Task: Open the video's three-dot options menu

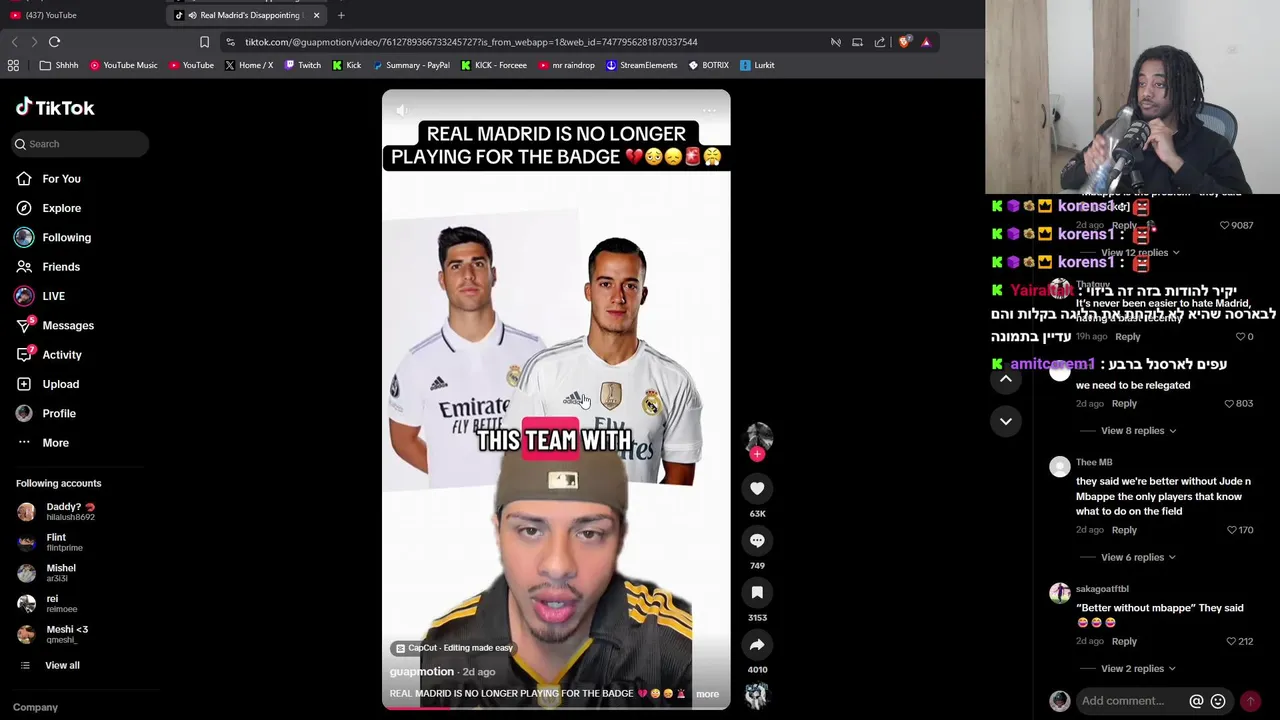Action: click(x=709, y=110)
